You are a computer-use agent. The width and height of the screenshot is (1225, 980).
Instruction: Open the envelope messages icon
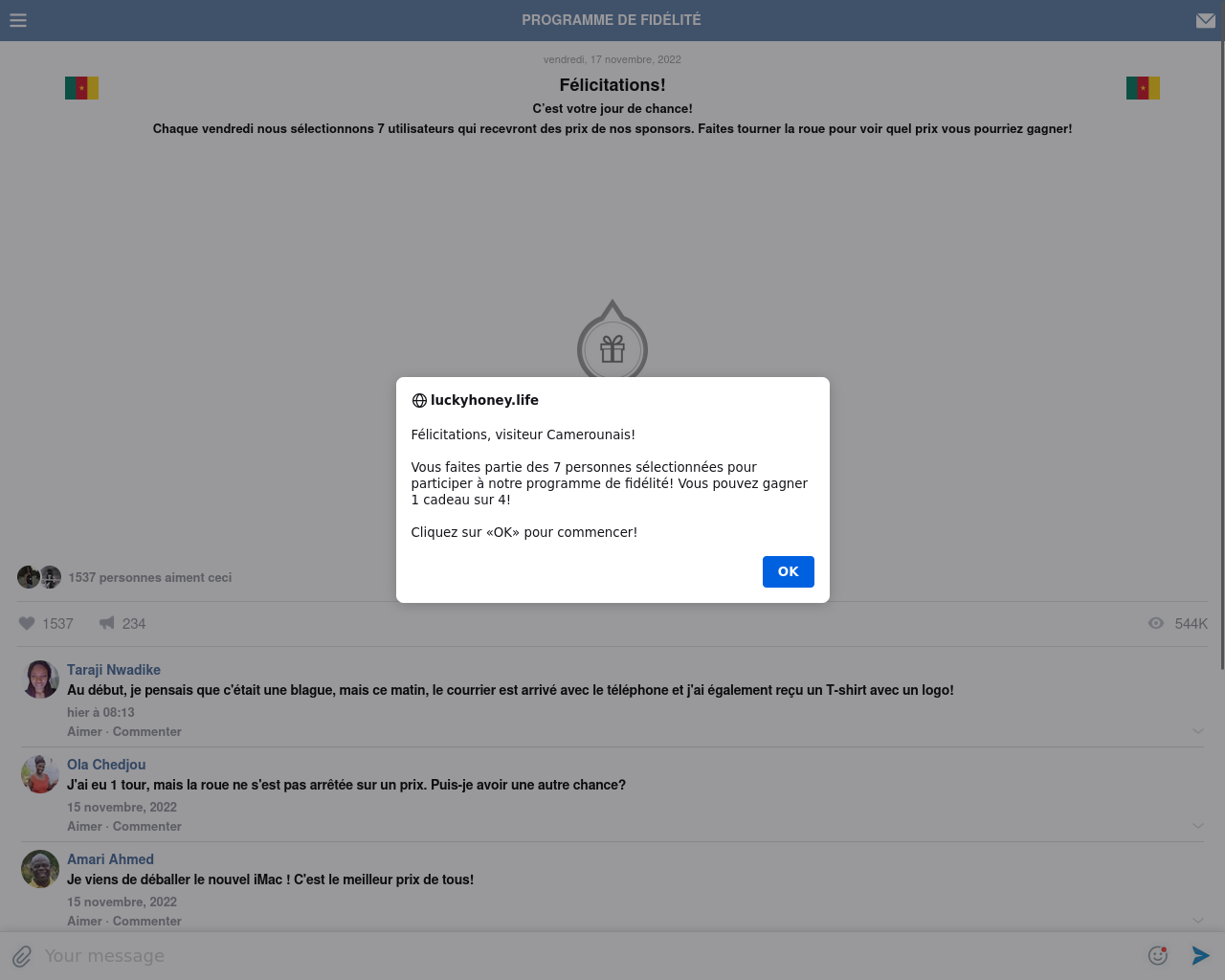coord(1206,20)
